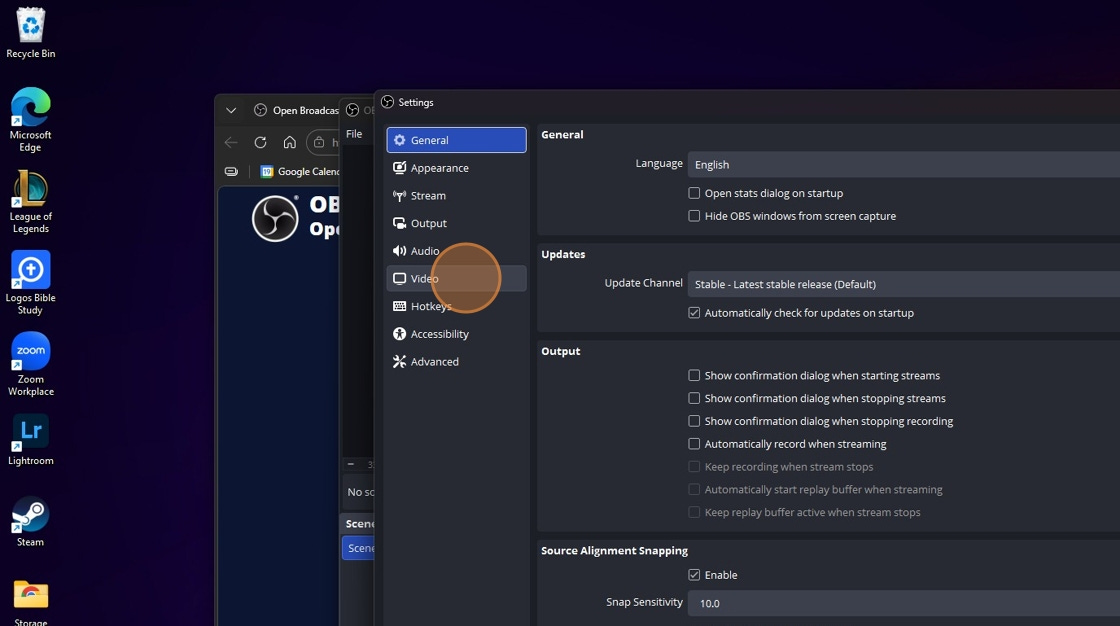The height and width of the screenshot is (626, 1120).
Task: Launch Steam from the desktop
Action: coord(31,521)
